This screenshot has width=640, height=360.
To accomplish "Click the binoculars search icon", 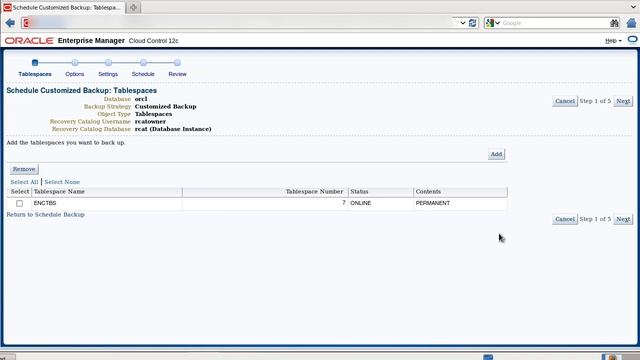I will (x=614, y=23).
